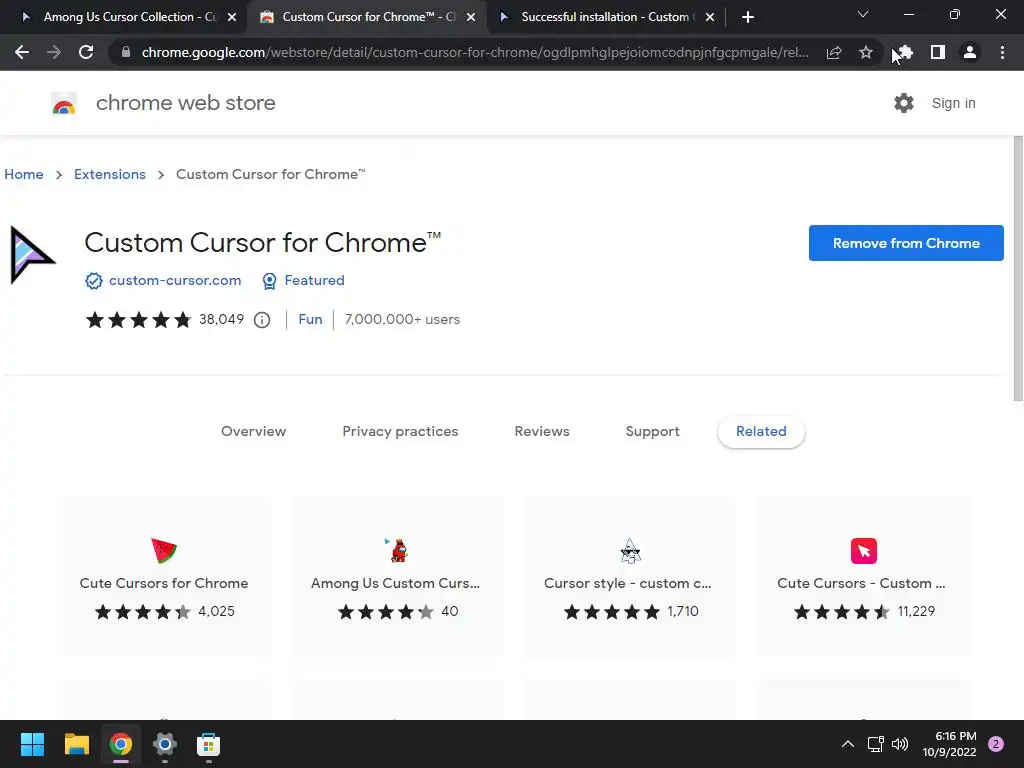This screenshot has width=1024, height=768.
Task: Open Cute Cursors - Custom card
Action: pyautogui.click(x=863, y=576)
